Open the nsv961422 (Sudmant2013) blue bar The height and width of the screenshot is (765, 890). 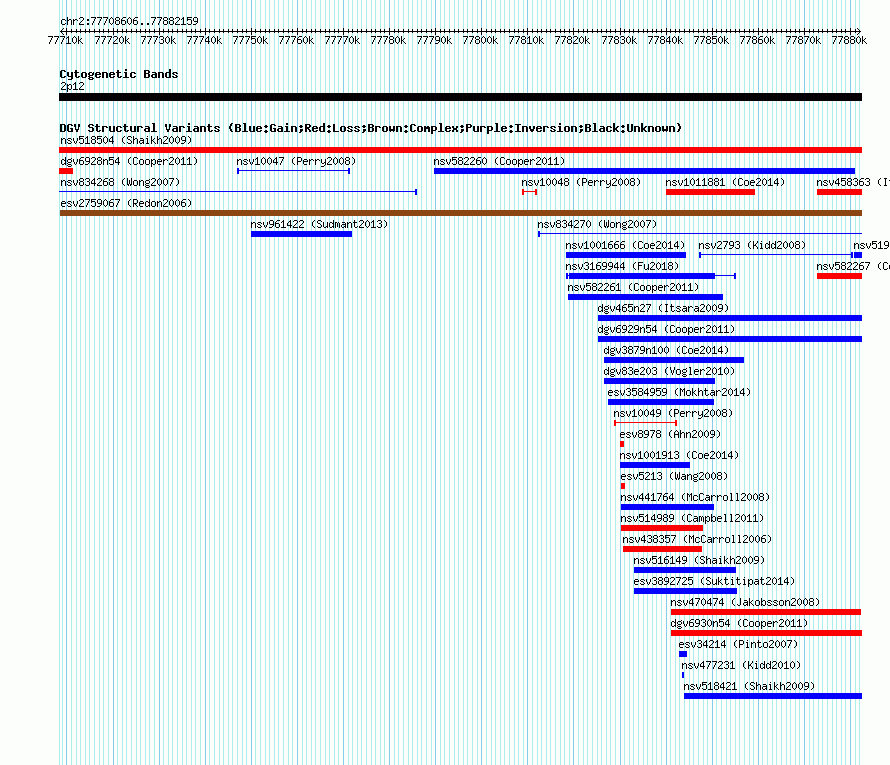pyautogui.click(x=301, y=234)
